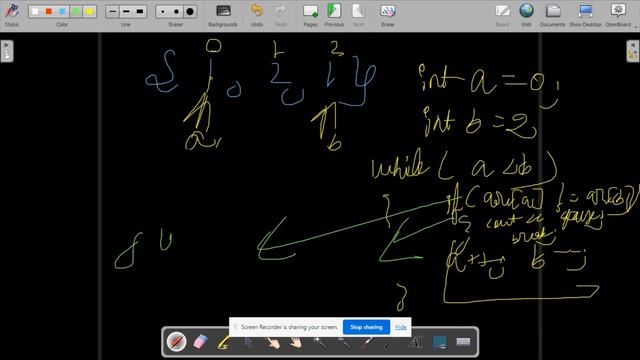The height and width of the screenshot is (360, 640).
Task: Click the Stop sharing button
Action: click(367, 327)
